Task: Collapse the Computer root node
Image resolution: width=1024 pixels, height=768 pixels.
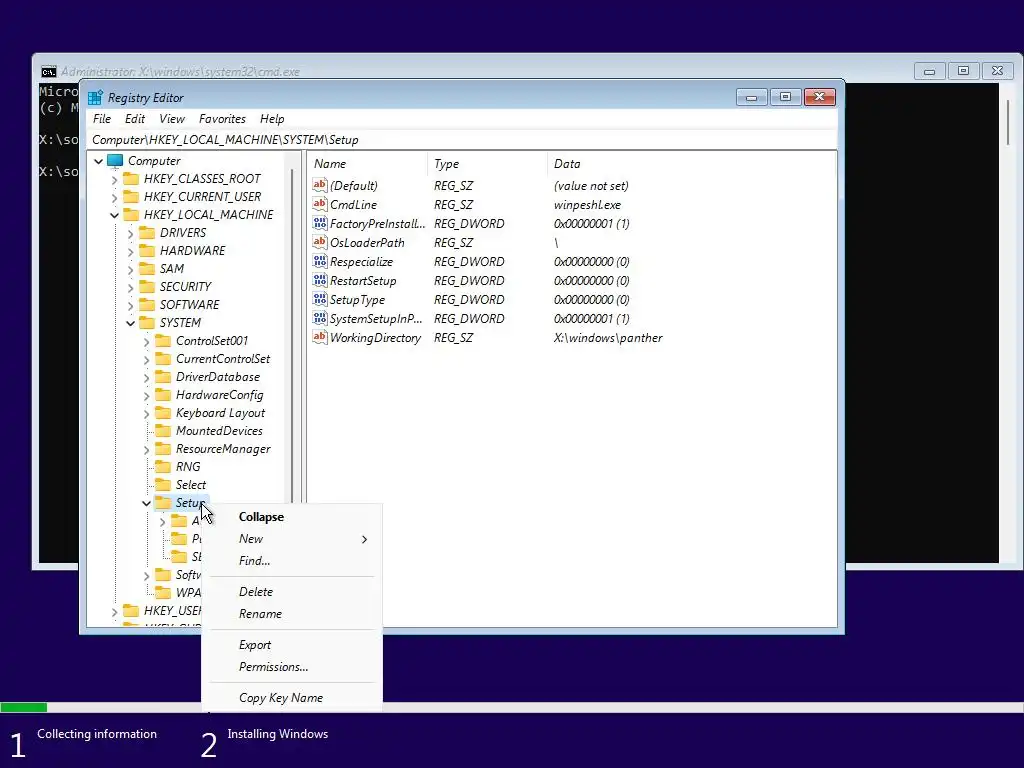Action: tap(99, 161)
